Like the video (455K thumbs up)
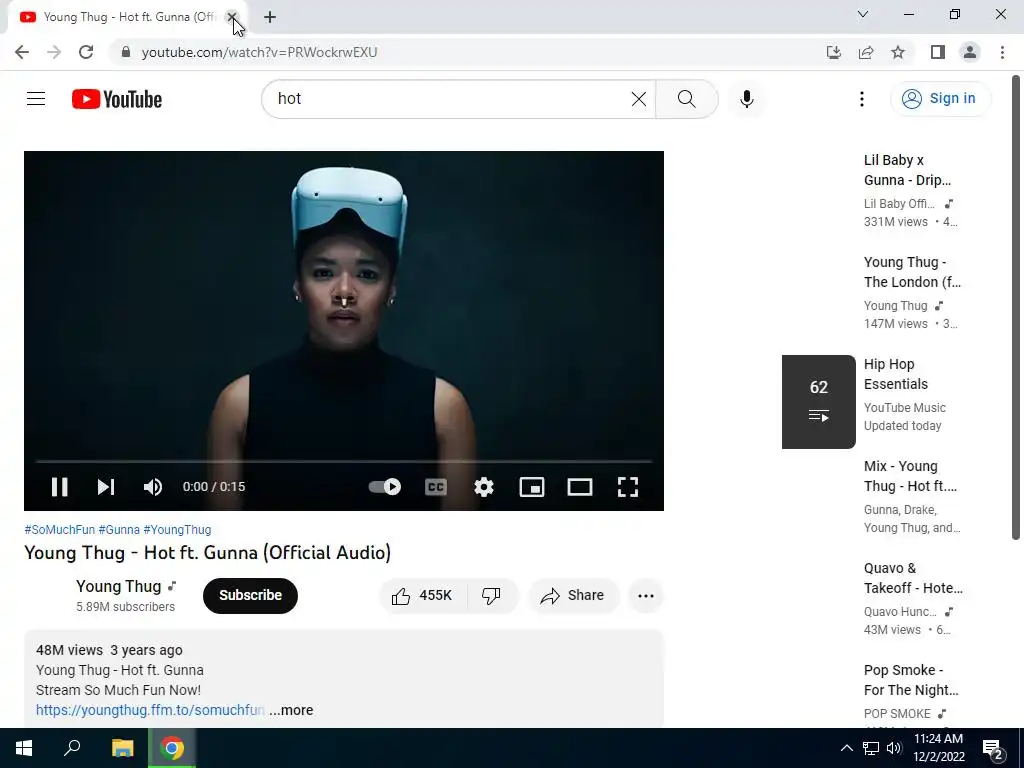The height and width of the screenshot is (768, 1024). tap(423, 596)
